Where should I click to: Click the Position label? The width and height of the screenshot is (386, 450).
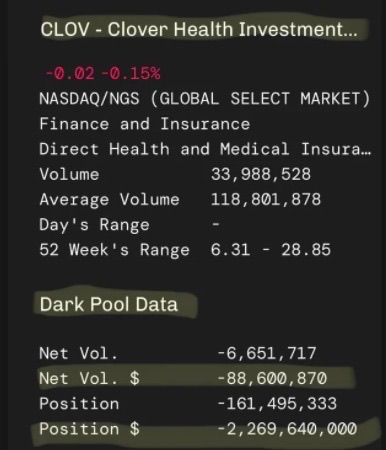coord(79,403)
